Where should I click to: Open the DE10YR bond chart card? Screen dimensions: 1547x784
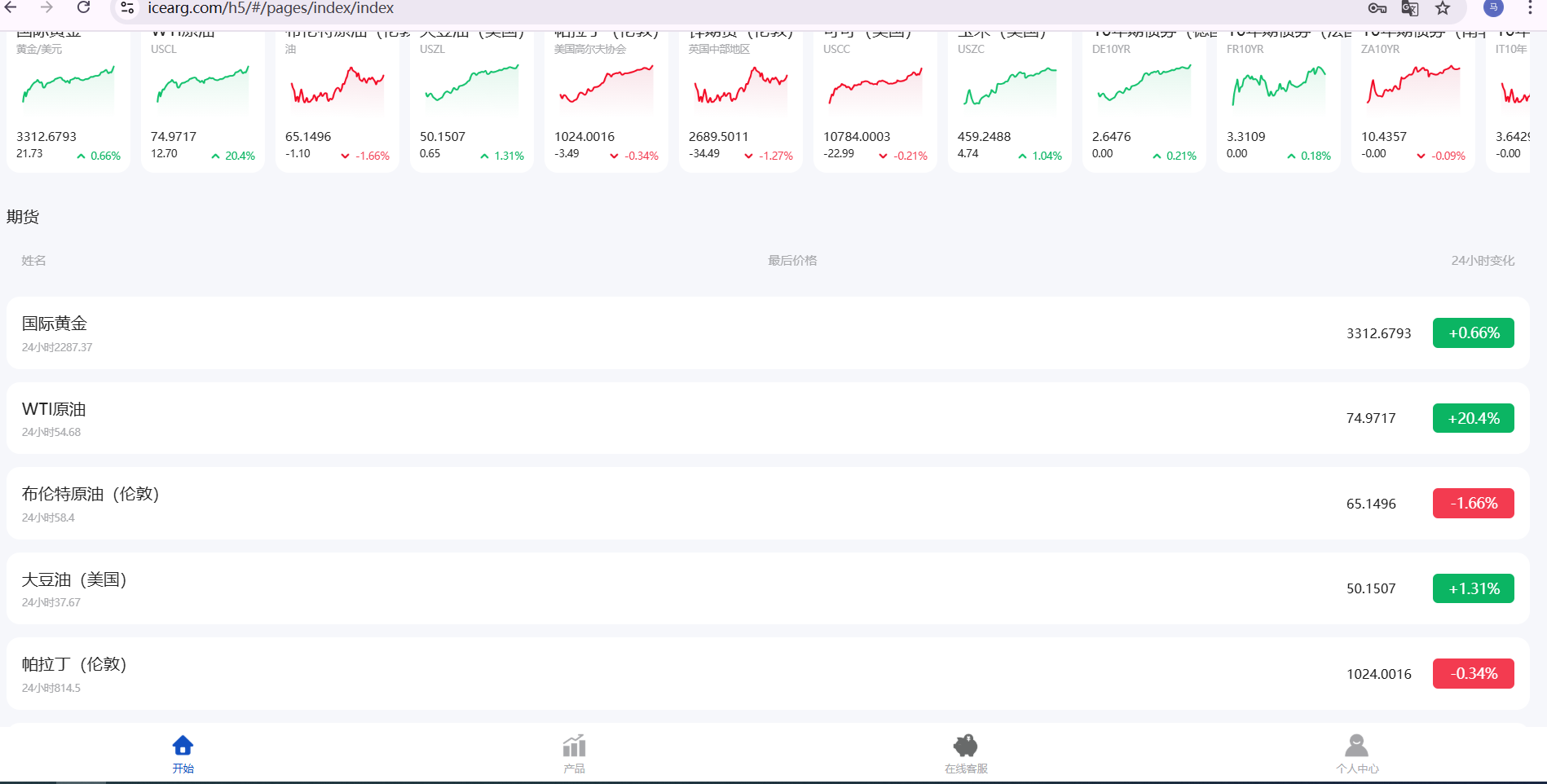1144,98
